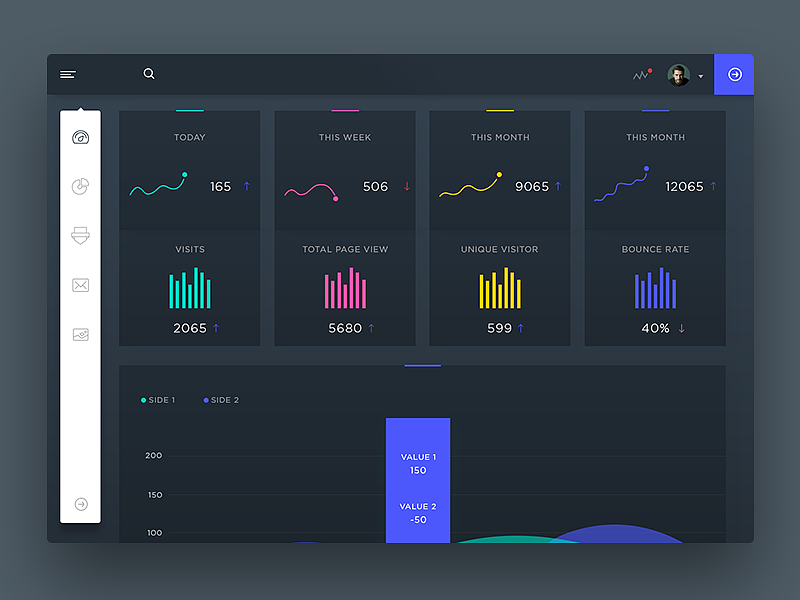800x600 pixels.
Task: Click the search magnifier icon
Action: click(x=149, y=74)
